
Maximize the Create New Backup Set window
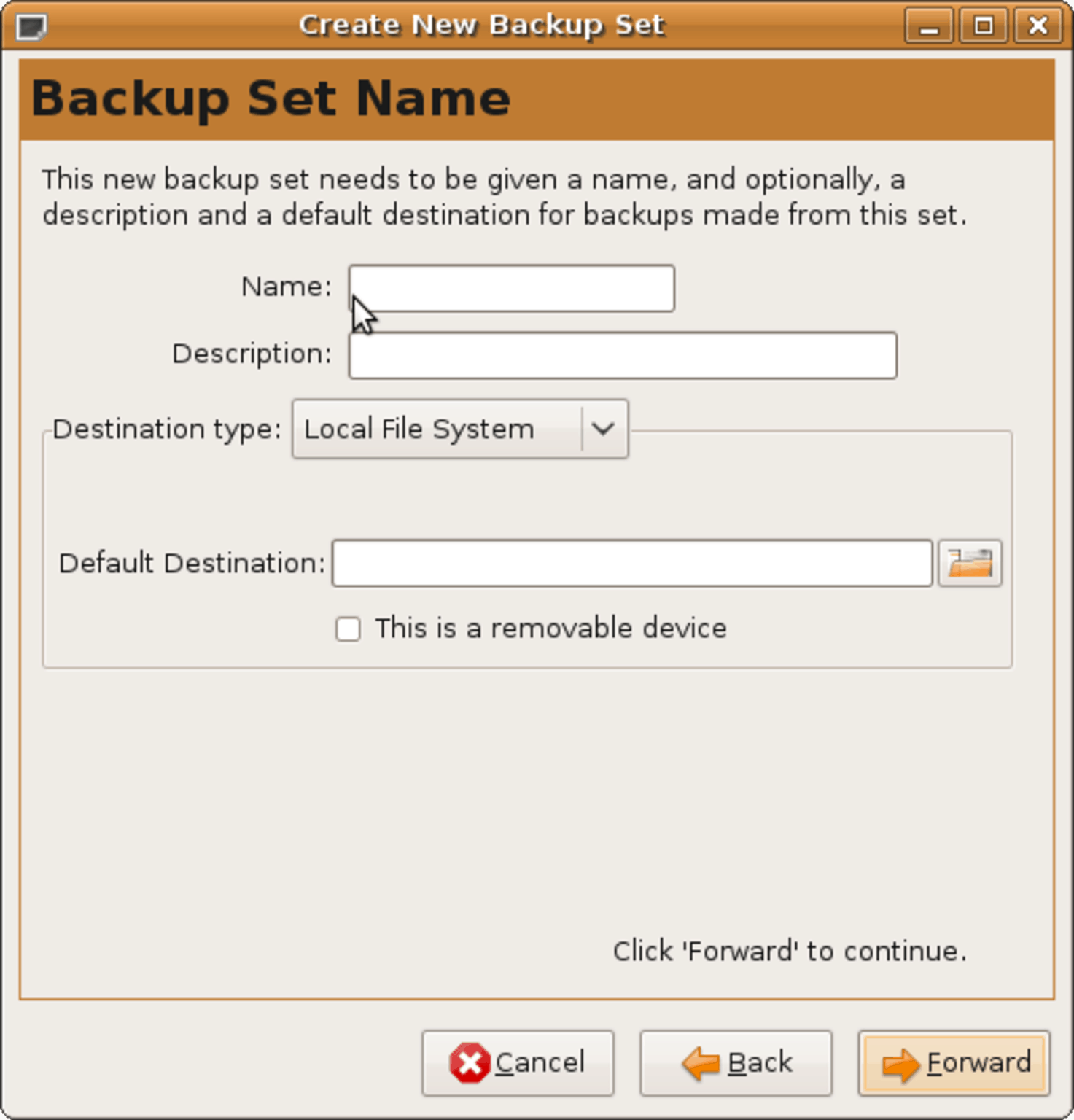pos(983,26)
